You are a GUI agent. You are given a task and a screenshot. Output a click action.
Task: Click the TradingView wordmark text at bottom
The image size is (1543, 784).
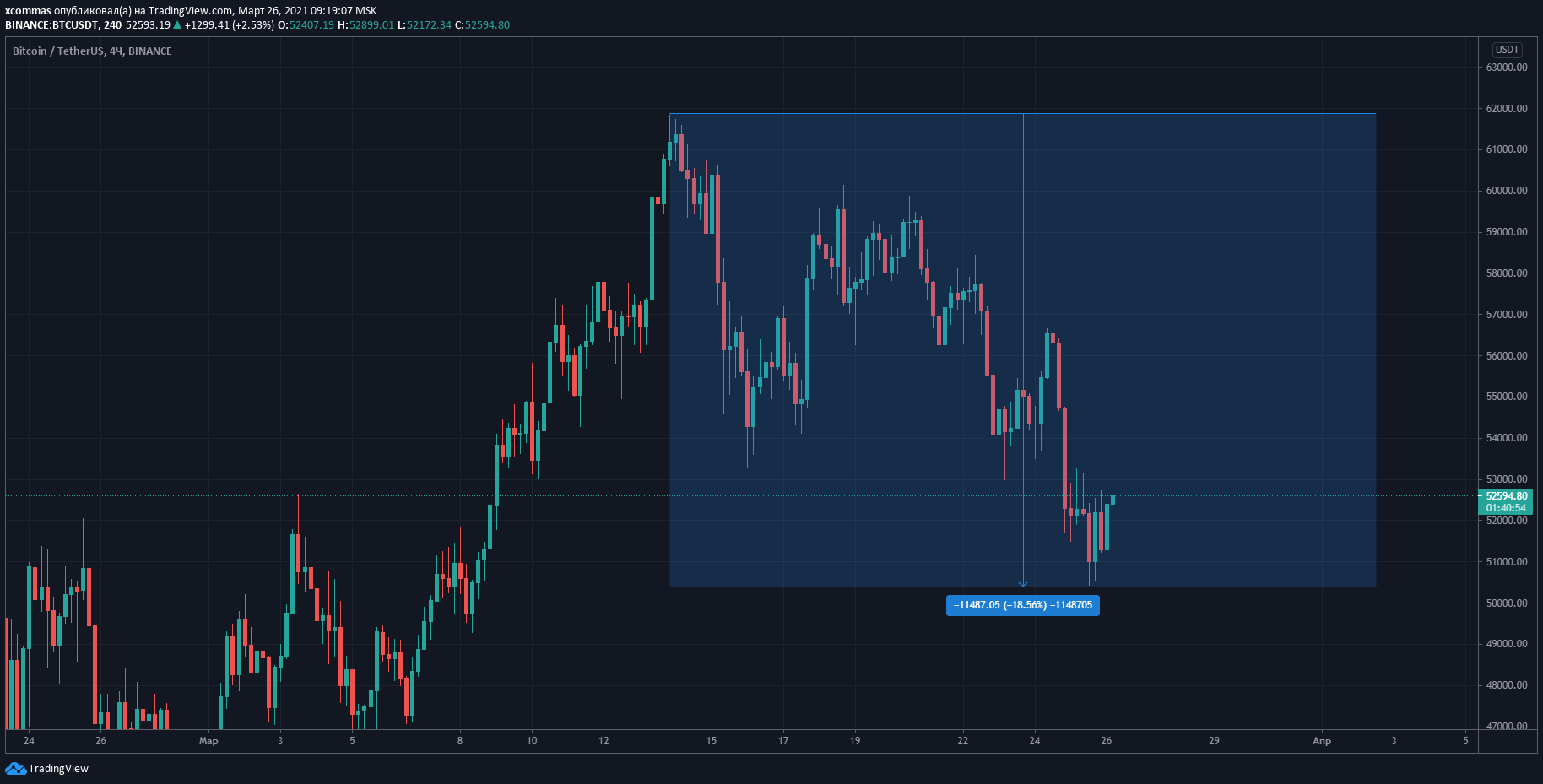click(x=58, y=769)
